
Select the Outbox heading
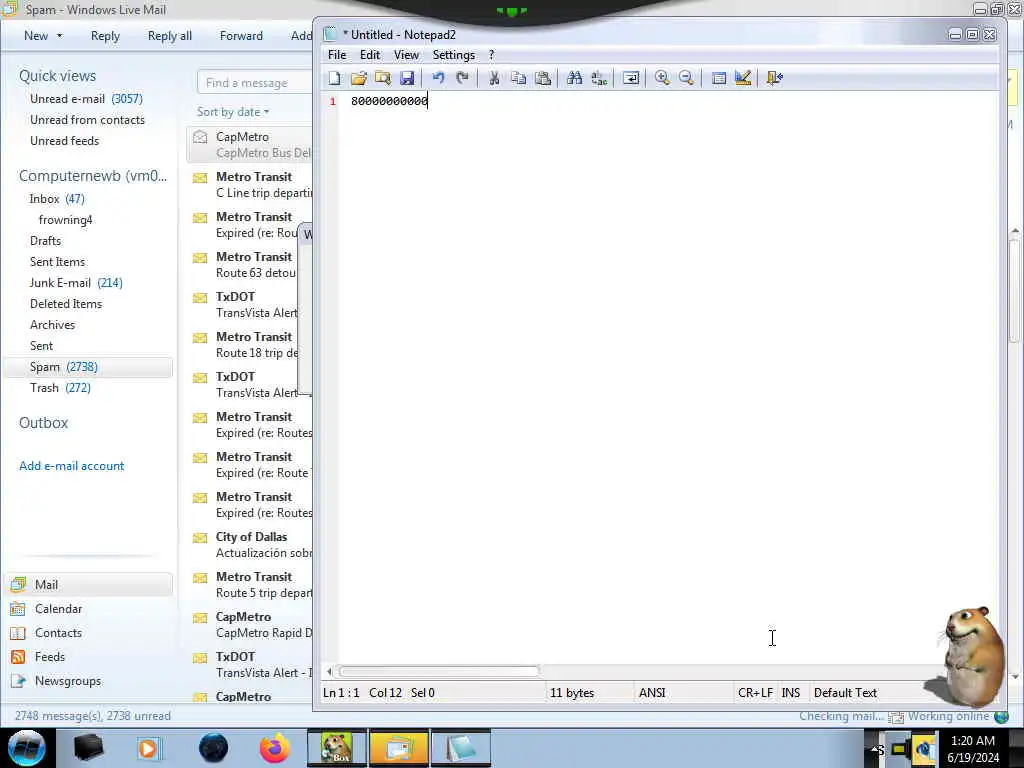click(43, 423)
